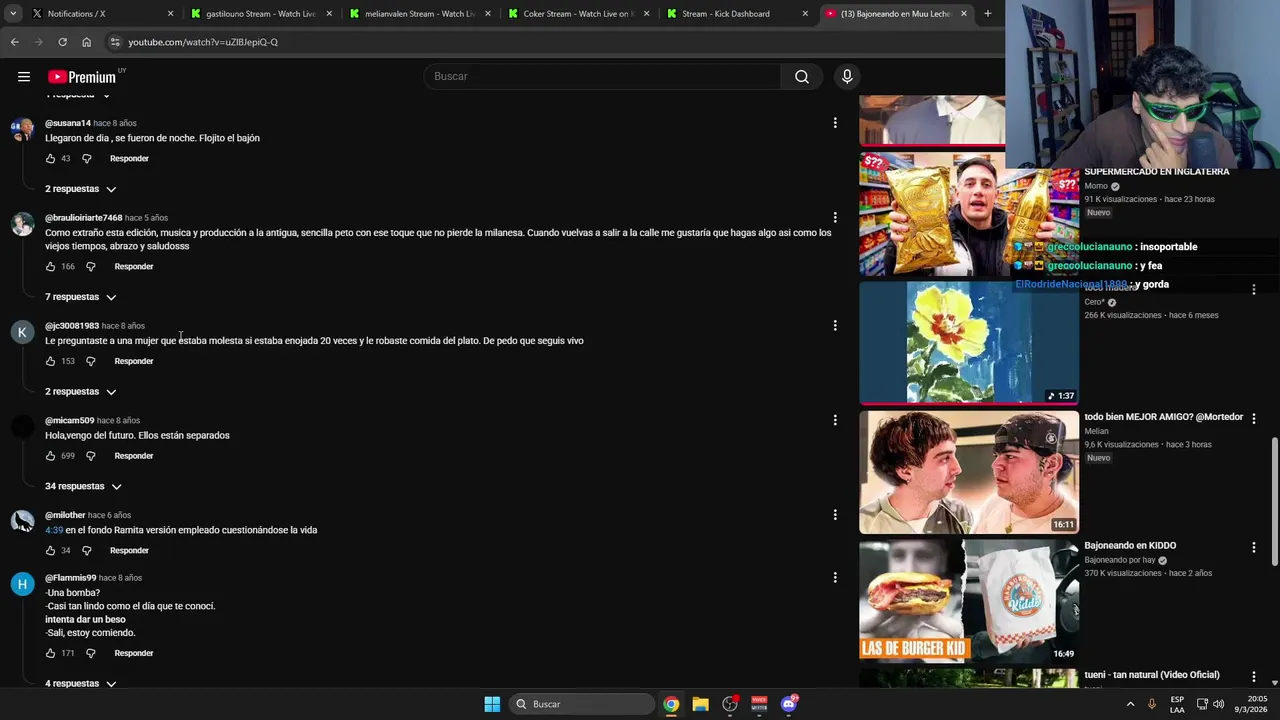Go back in browser history
The width and height of the screenshot is (1280, 720).
(14, 42)
